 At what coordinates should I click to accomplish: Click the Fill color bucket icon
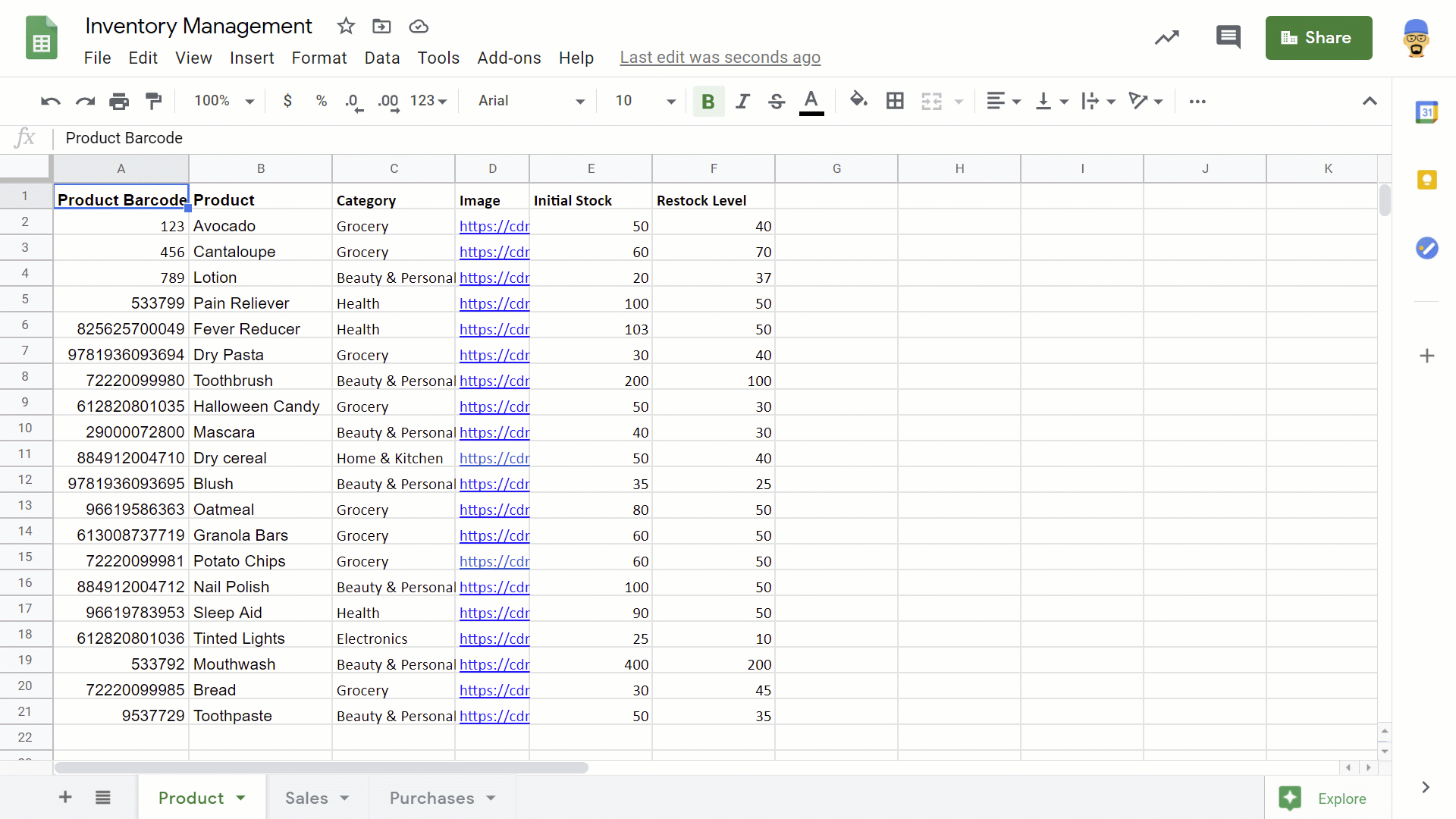click(857, 100)
